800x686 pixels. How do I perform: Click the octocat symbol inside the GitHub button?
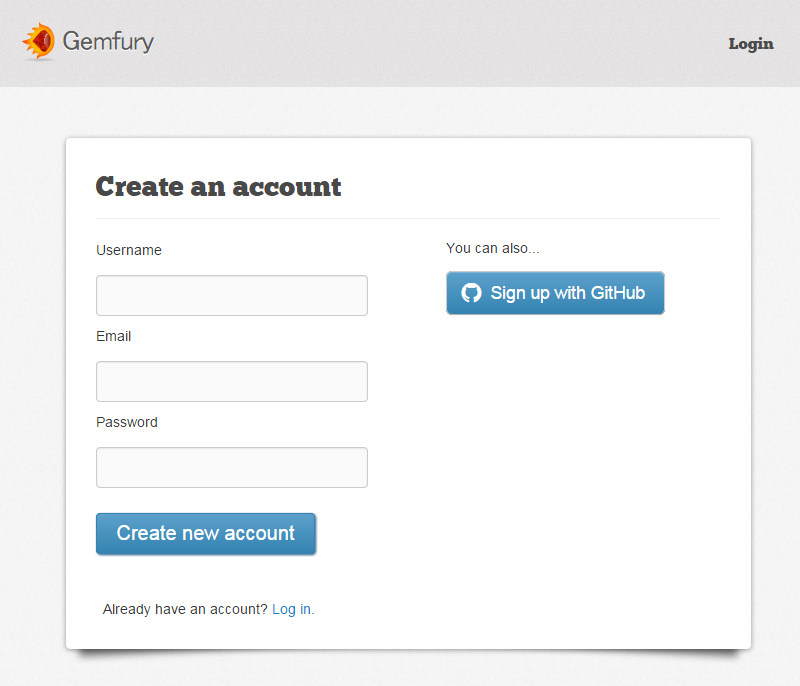[471, 292]
